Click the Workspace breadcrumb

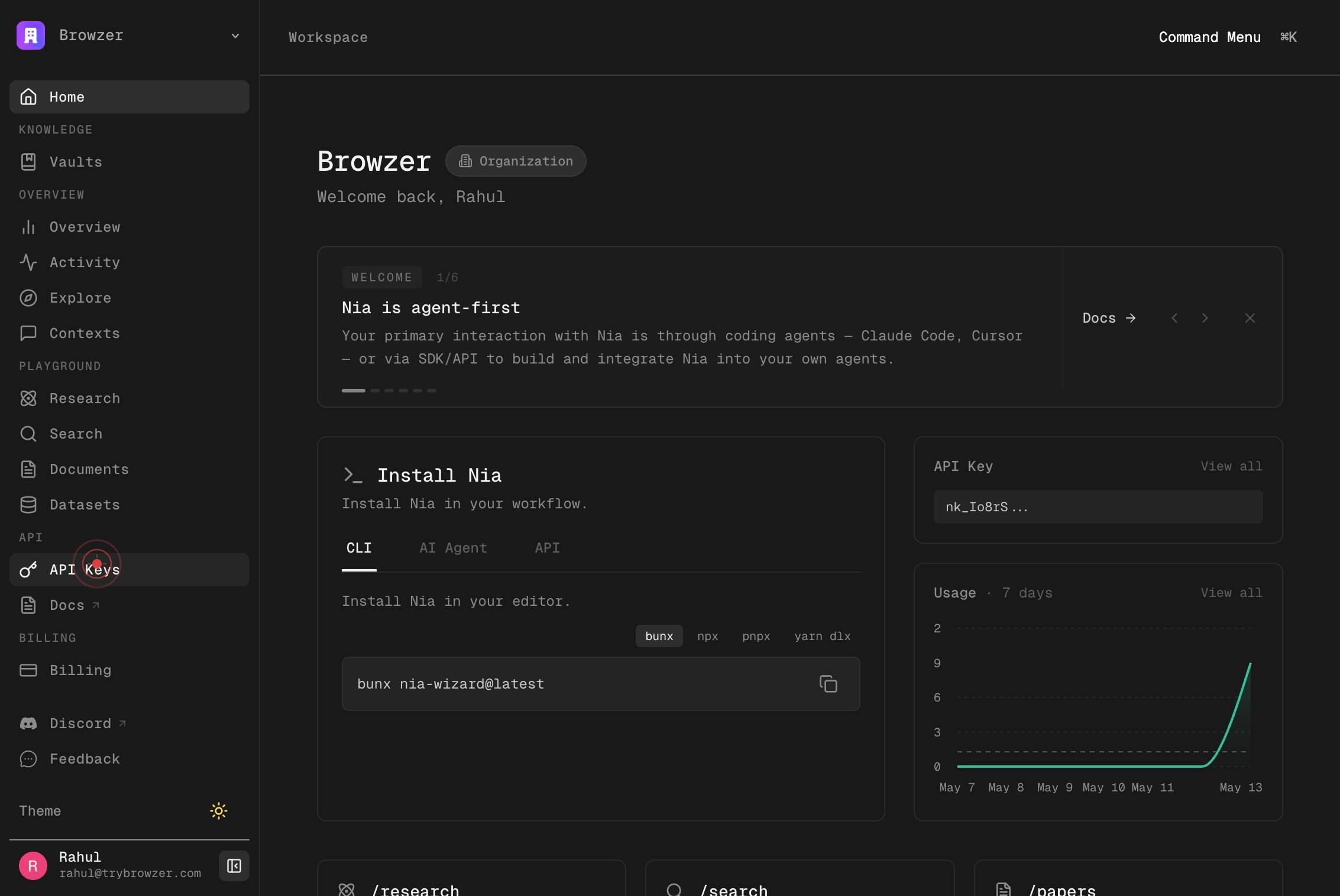tap(328, 37)
